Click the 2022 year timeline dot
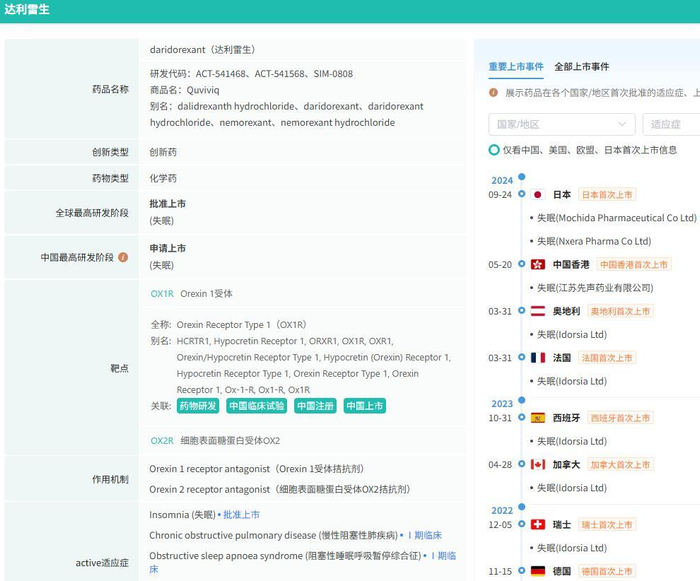The image size is (700, 581). (x=521, y=507)
